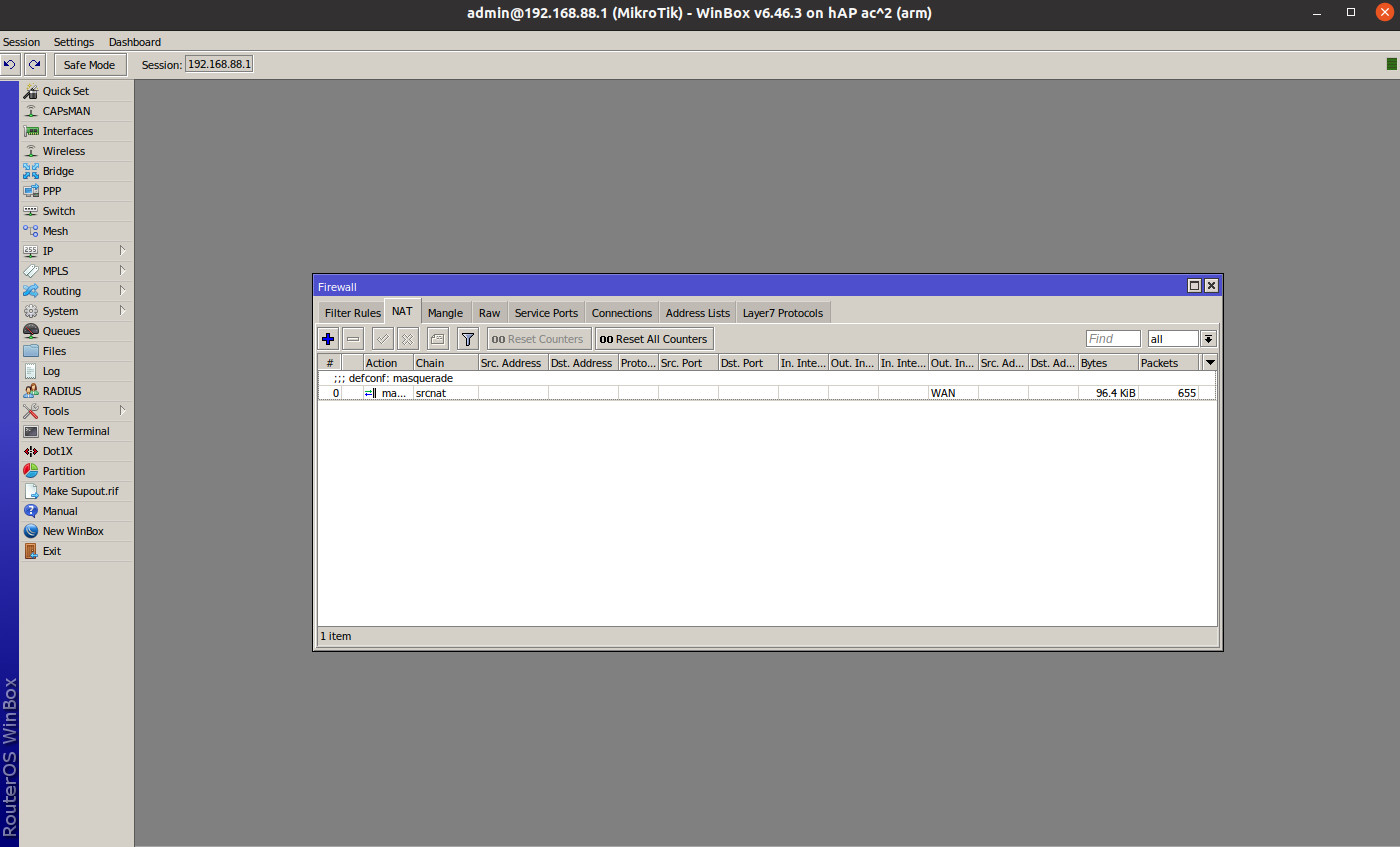The height and width of the screenshot is (847, 1400).
Task: Switch to the Layer7 Protocols tab
Action: pos(783,313)
